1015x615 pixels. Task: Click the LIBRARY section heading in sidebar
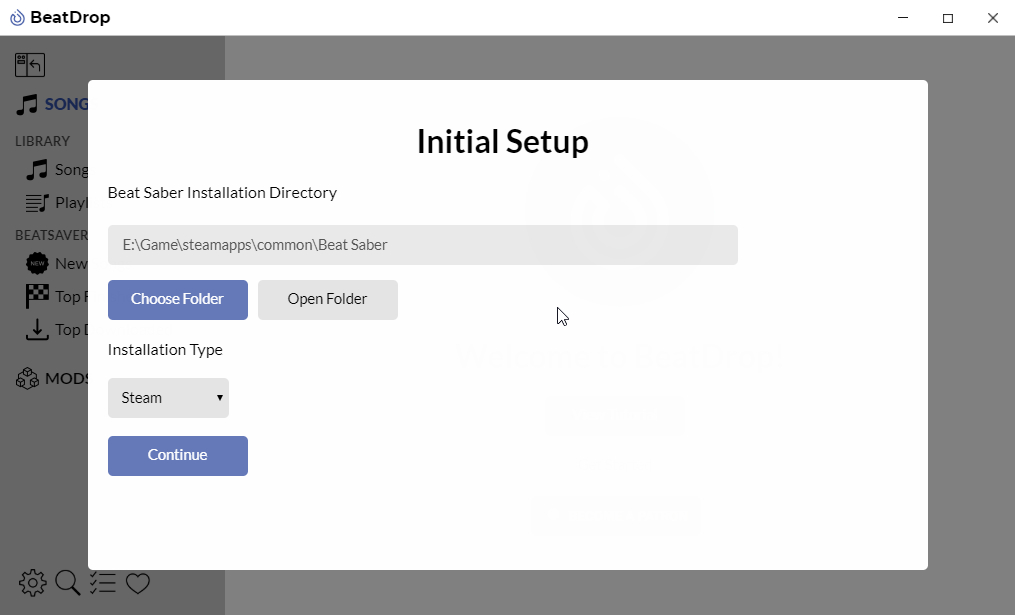[43, 141]
